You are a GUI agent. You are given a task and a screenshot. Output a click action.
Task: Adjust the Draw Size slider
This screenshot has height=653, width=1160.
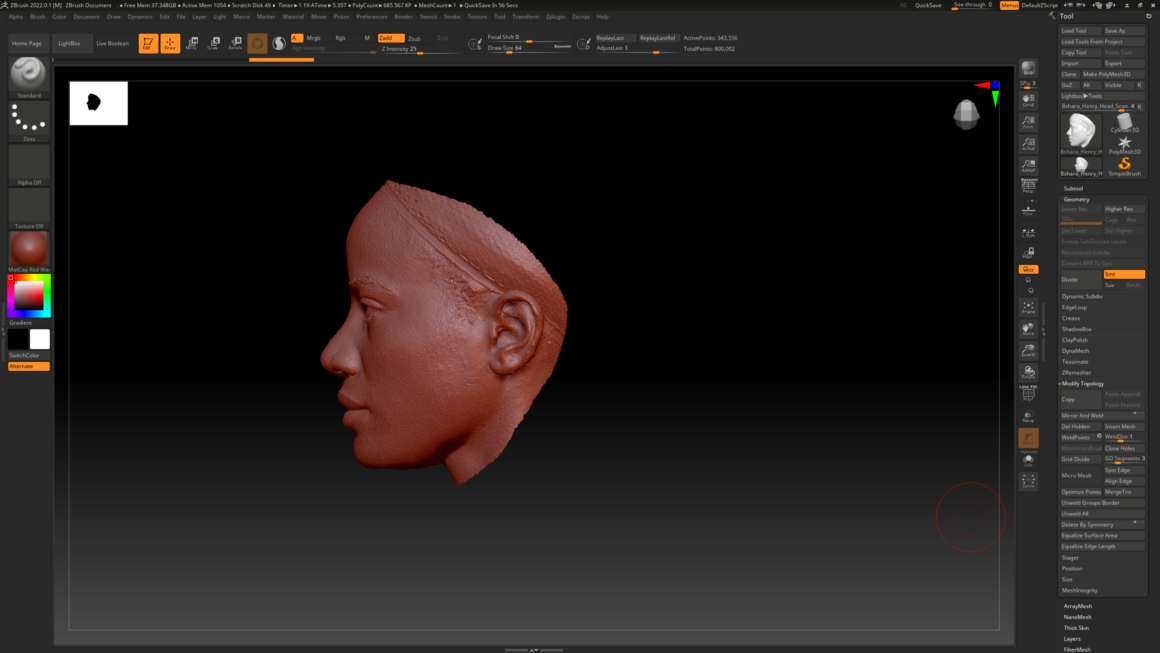529,49
